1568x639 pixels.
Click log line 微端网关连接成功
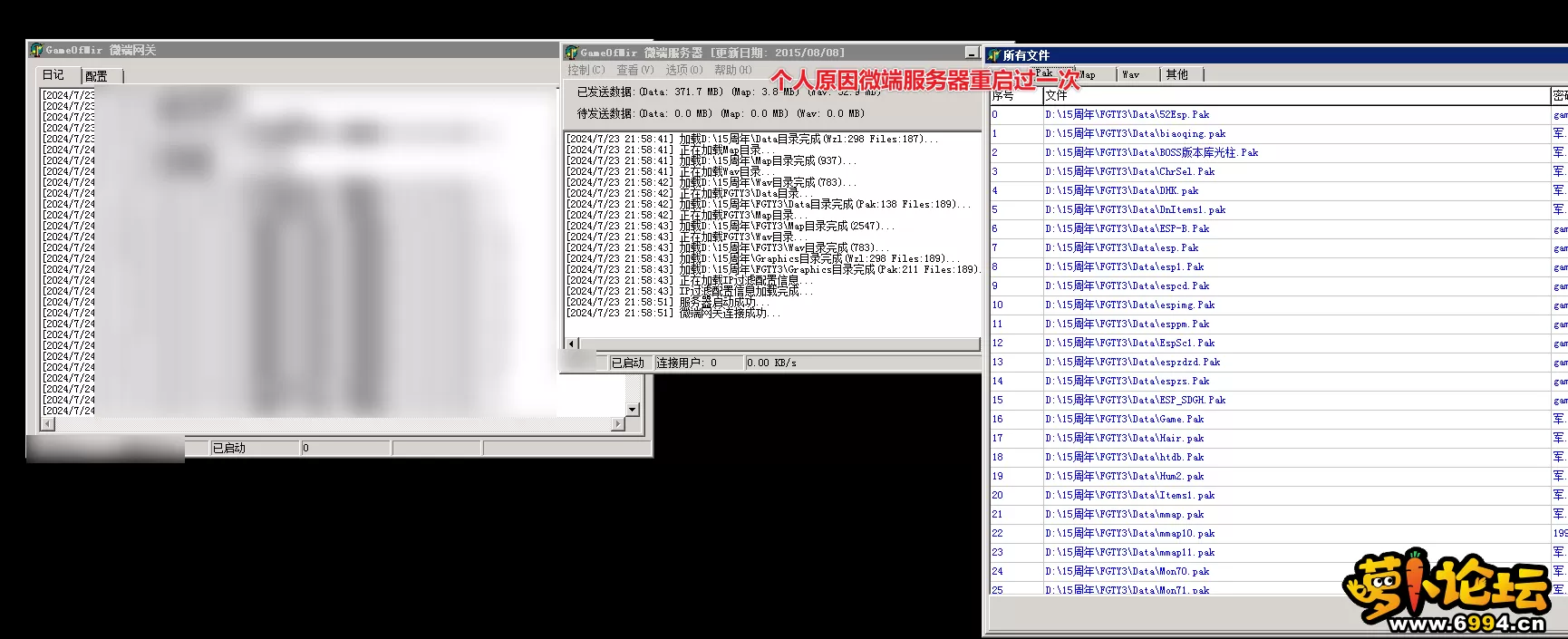tap(673, 313)
